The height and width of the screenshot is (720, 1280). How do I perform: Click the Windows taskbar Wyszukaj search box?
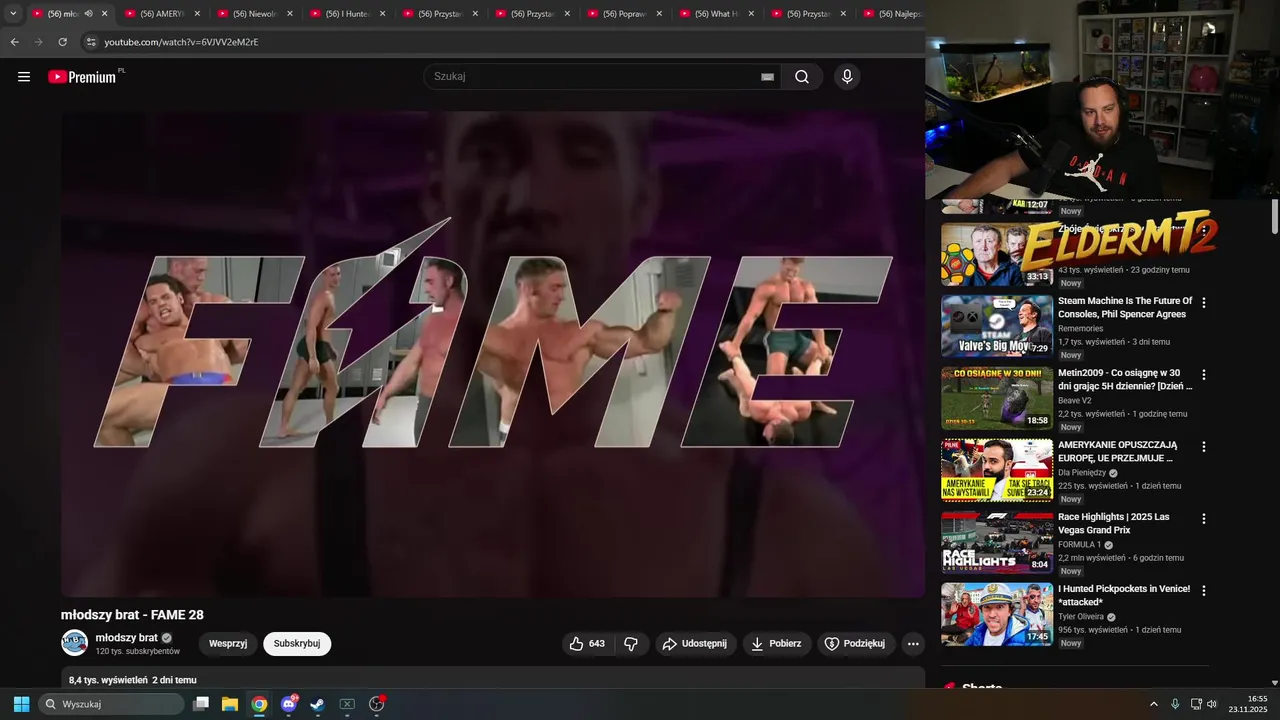point(111,704)
